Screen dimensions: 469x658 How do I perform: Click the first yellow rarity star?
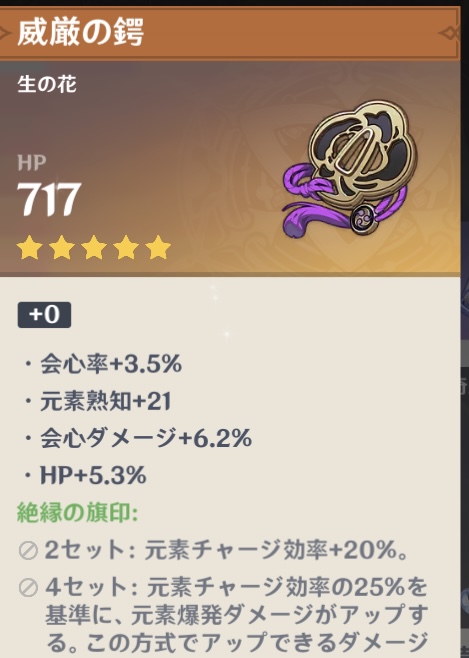(29, 247)
